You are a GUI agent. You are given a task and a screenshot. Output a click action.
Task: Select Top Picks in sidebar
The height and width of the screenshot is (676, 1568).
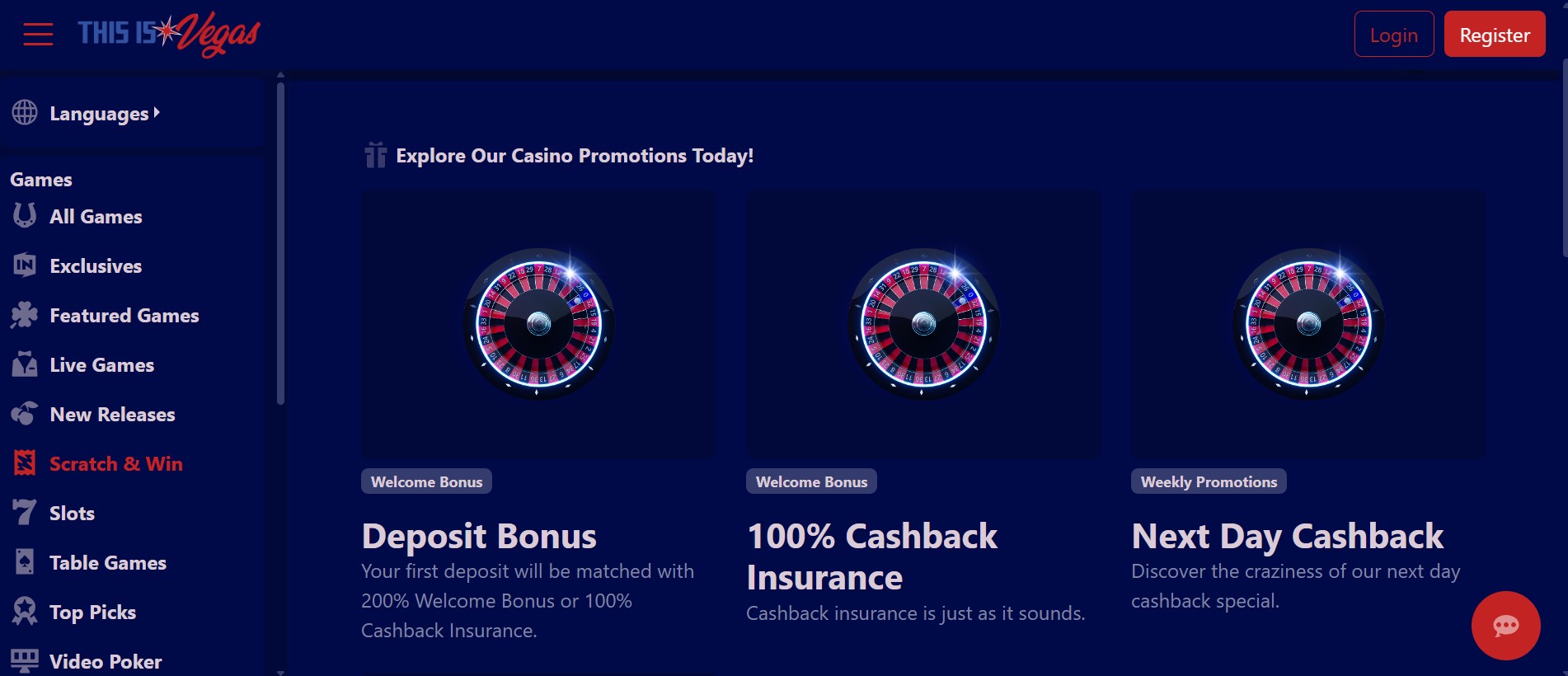point(92,613)
